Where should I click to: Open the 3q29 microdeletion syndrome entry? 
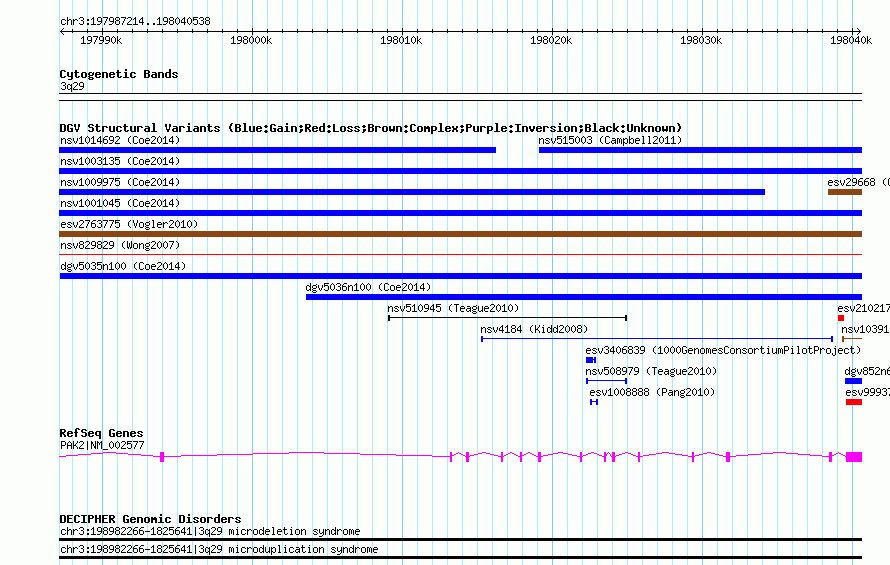tap(210, 531)
